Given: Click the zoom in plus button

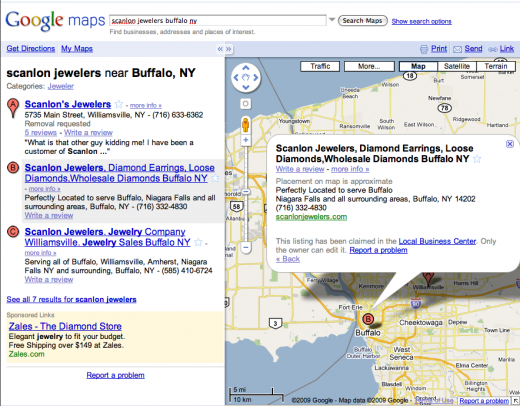Looking at the screenshot, I should pyautogui.click(x=246, y=140).
